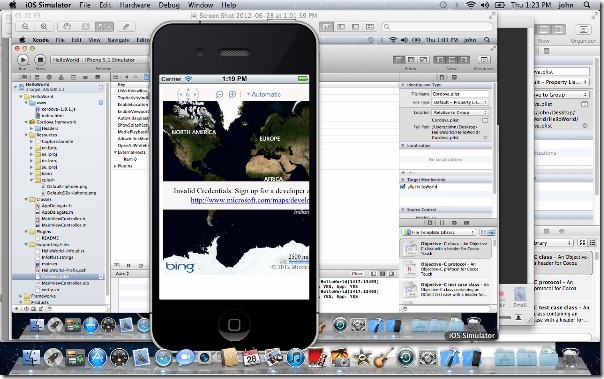Click the Xcode icon in the bottom Dock
Viewport: 604px width, 379px height.
pyautogui.click(x=450, y=358)
